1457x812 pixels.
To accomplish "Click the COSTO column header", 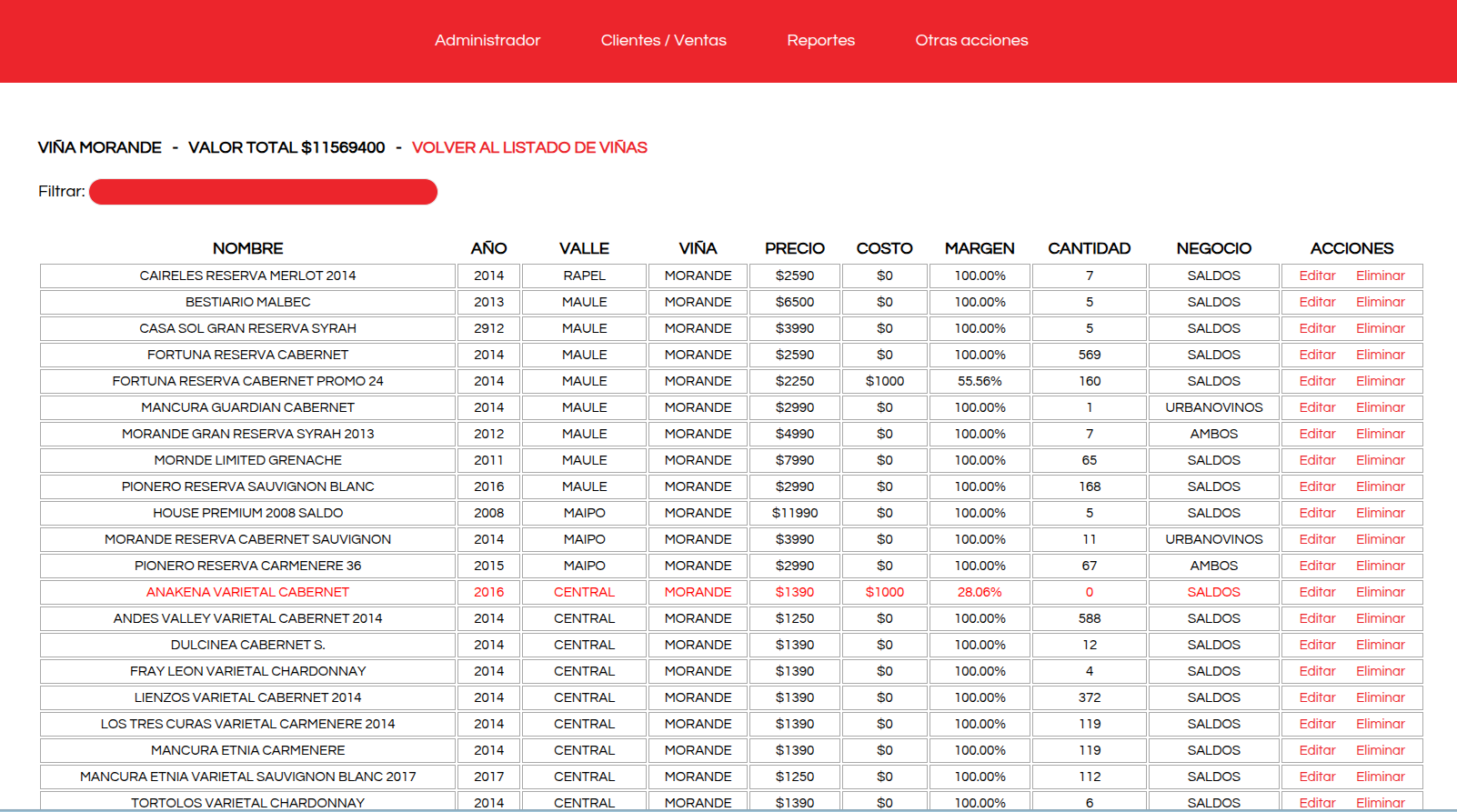I will pyautogui.click(x=884, y=248).
